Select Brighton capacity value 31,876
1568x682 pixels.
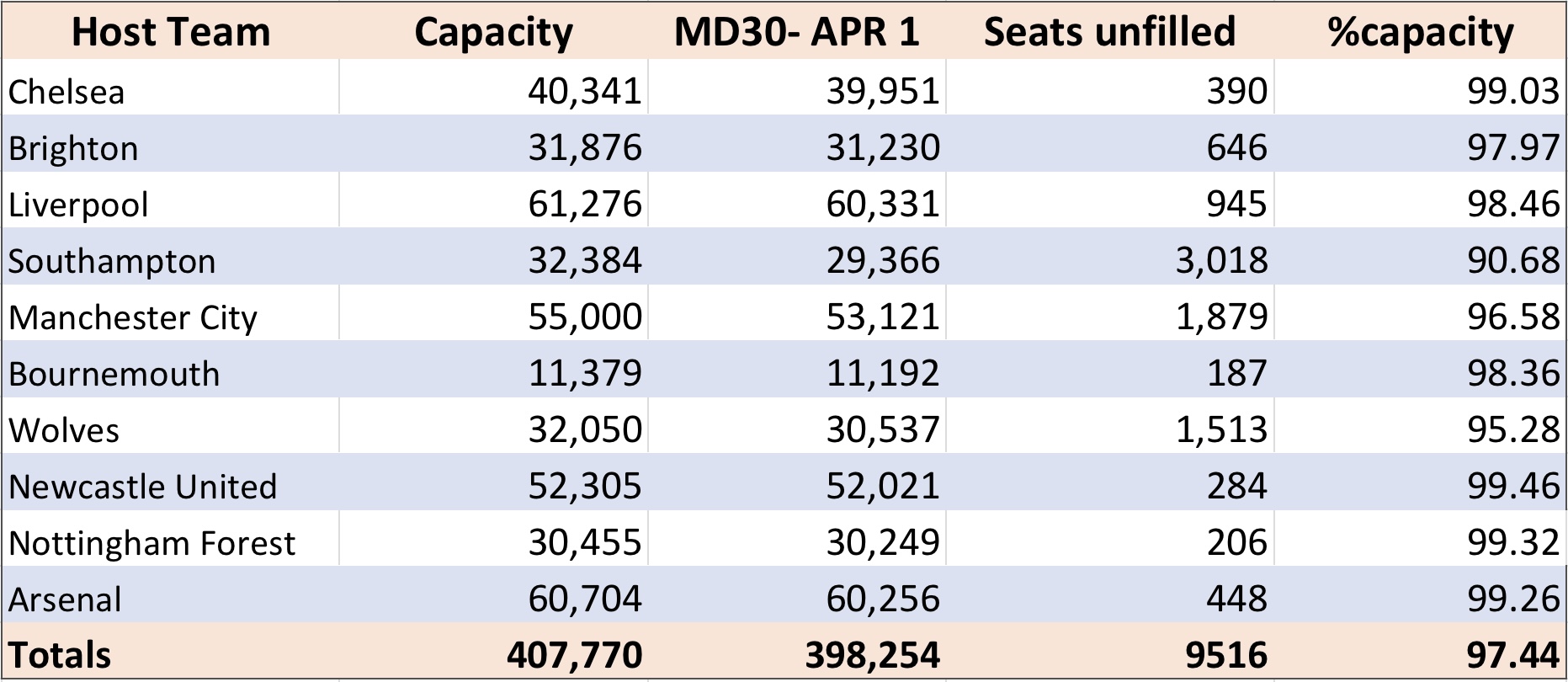click(x=585, y=148)
